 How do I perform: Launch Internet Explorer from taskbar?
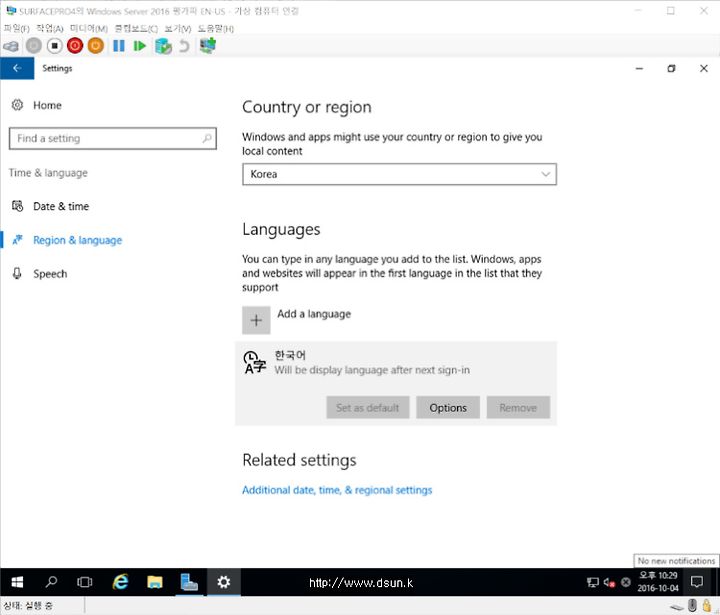click(x=120, y=582)
